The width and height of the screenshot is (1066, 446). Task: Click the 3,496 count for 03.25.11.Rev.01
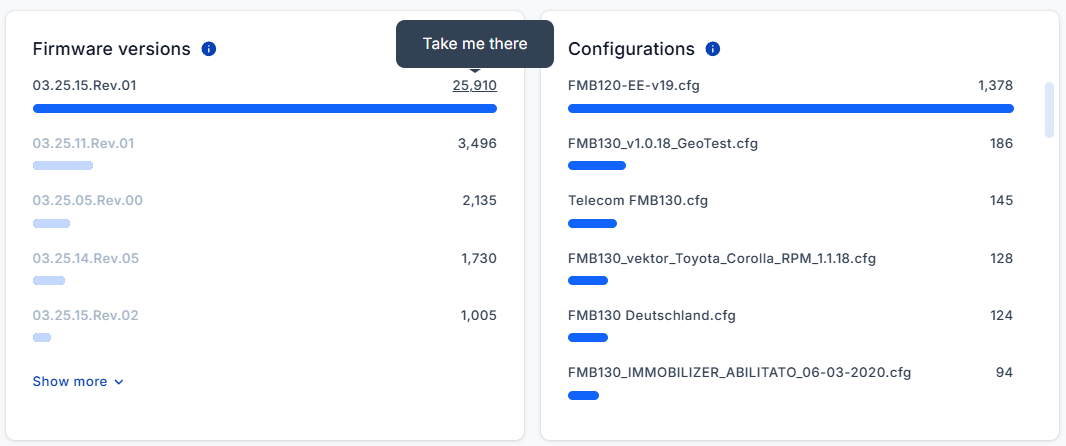pos(477,143)
